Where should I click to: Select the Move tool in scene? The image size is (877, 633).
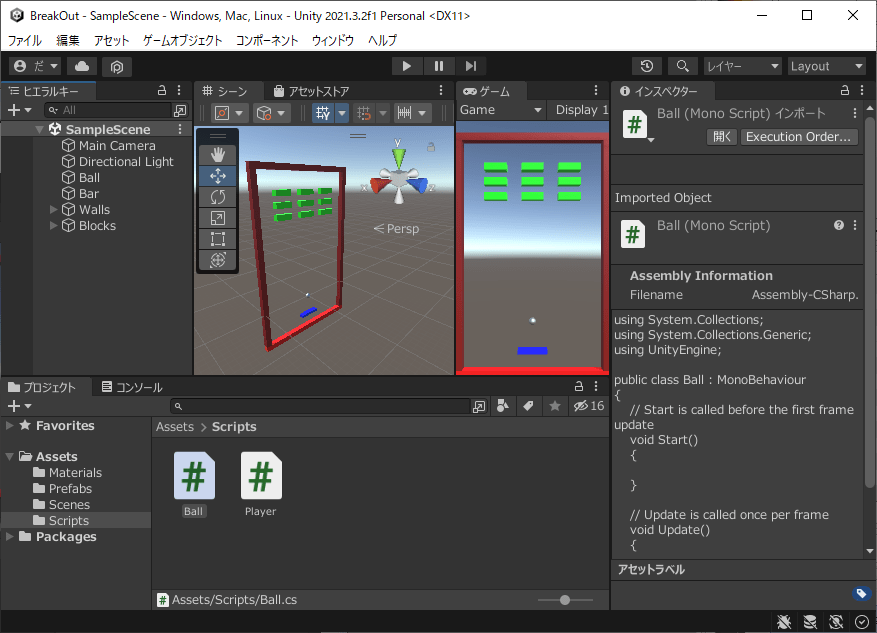pos(218,176)
